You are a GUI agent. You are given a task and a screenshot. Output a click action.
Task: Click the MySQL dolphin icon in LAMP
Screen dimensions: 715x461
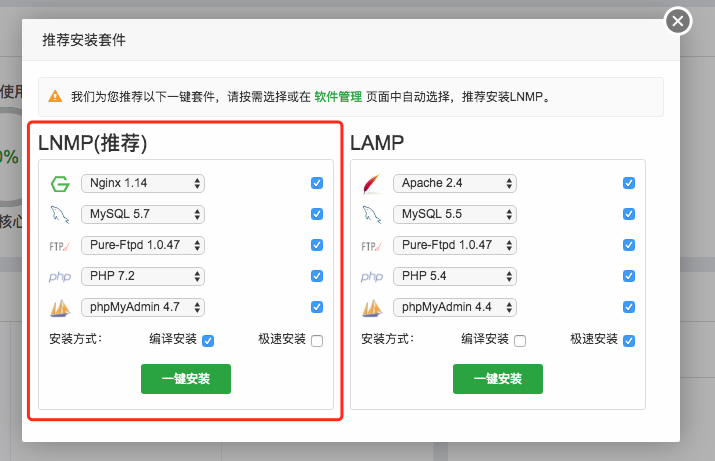point(372,215)
